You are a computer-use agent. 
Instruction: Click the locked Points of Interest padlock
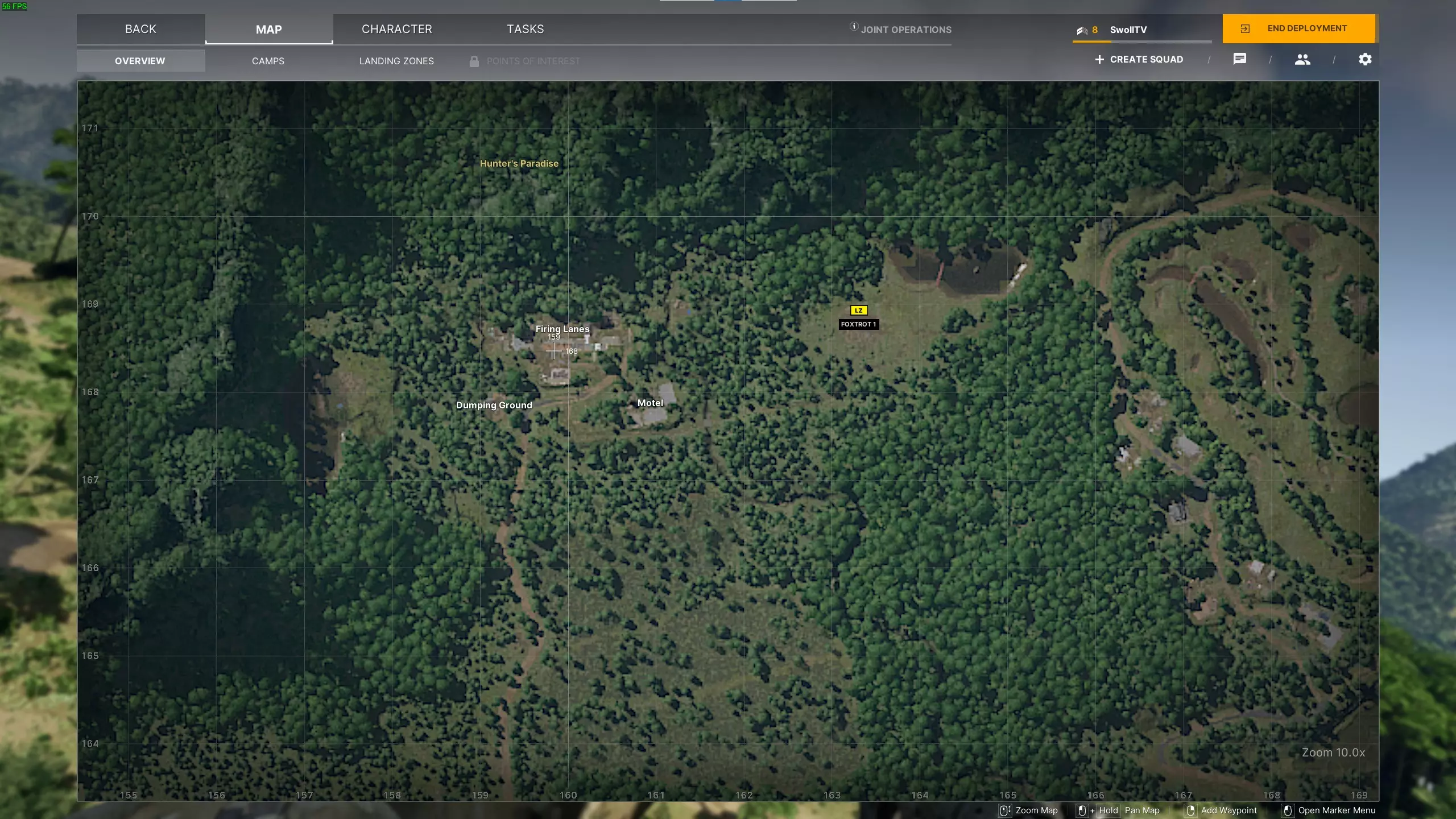point(474,61)
